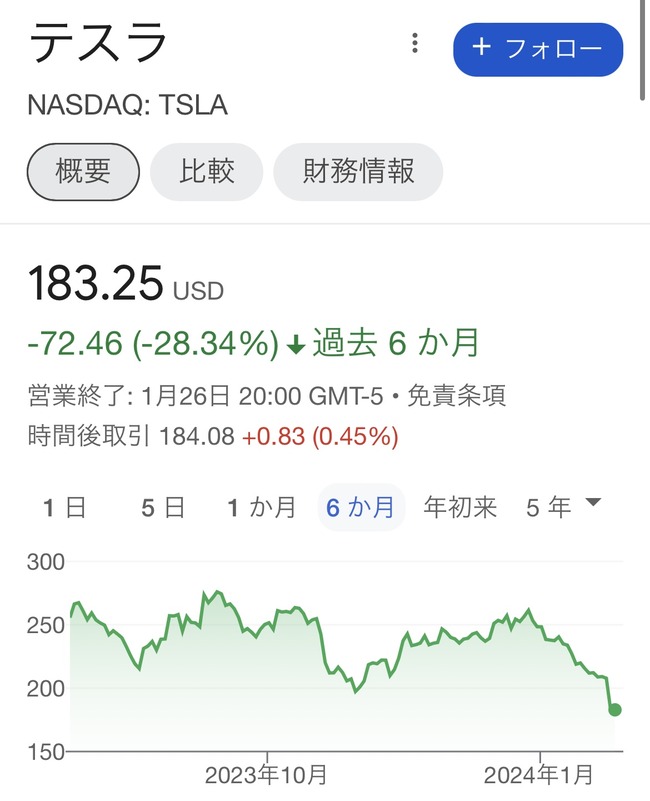Open the three-dot more options menu
Viewport: 650px width, 801px height.
(x=415, y=43)
